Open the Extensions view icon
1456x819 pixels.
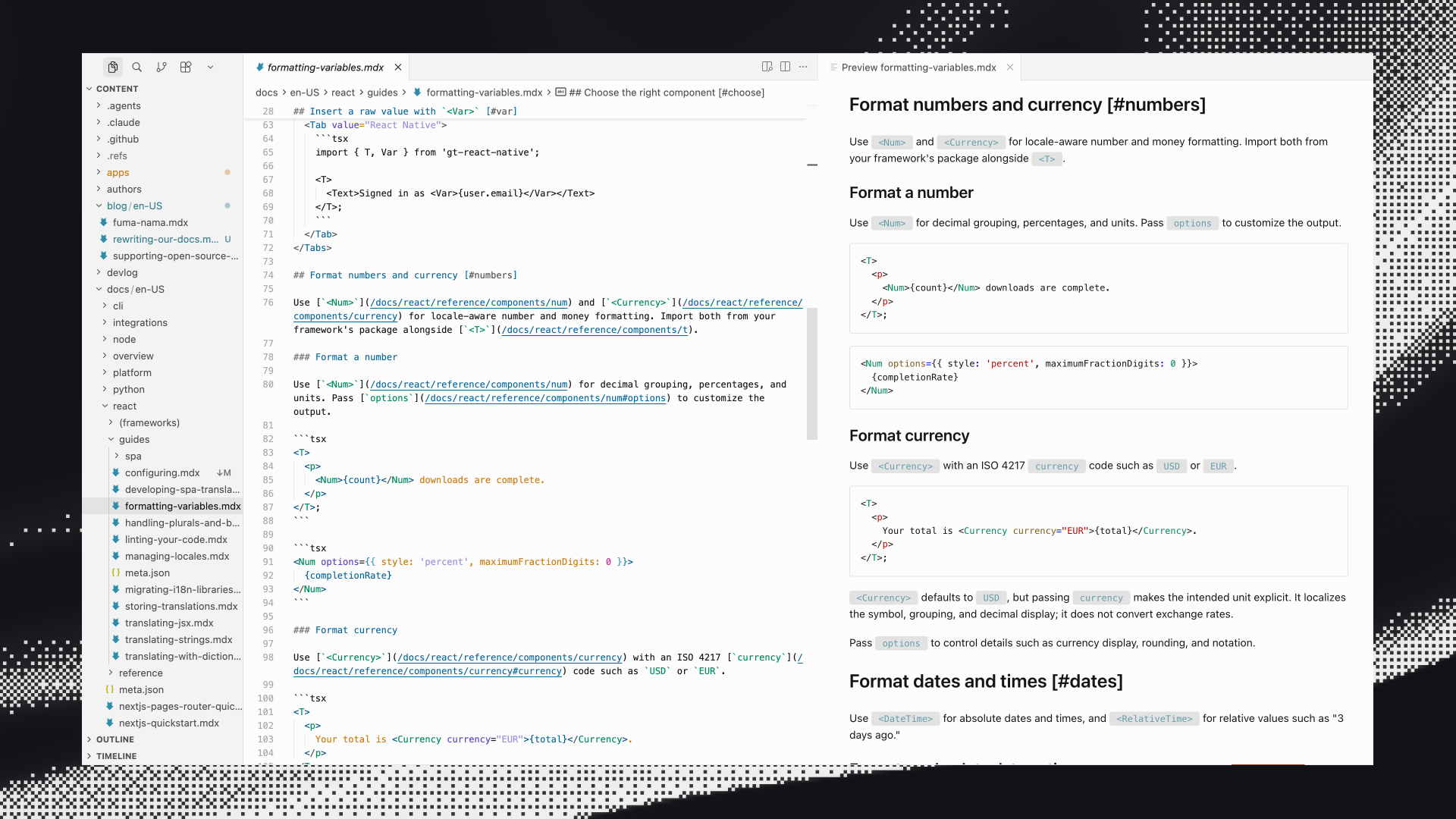pos(186,67)
